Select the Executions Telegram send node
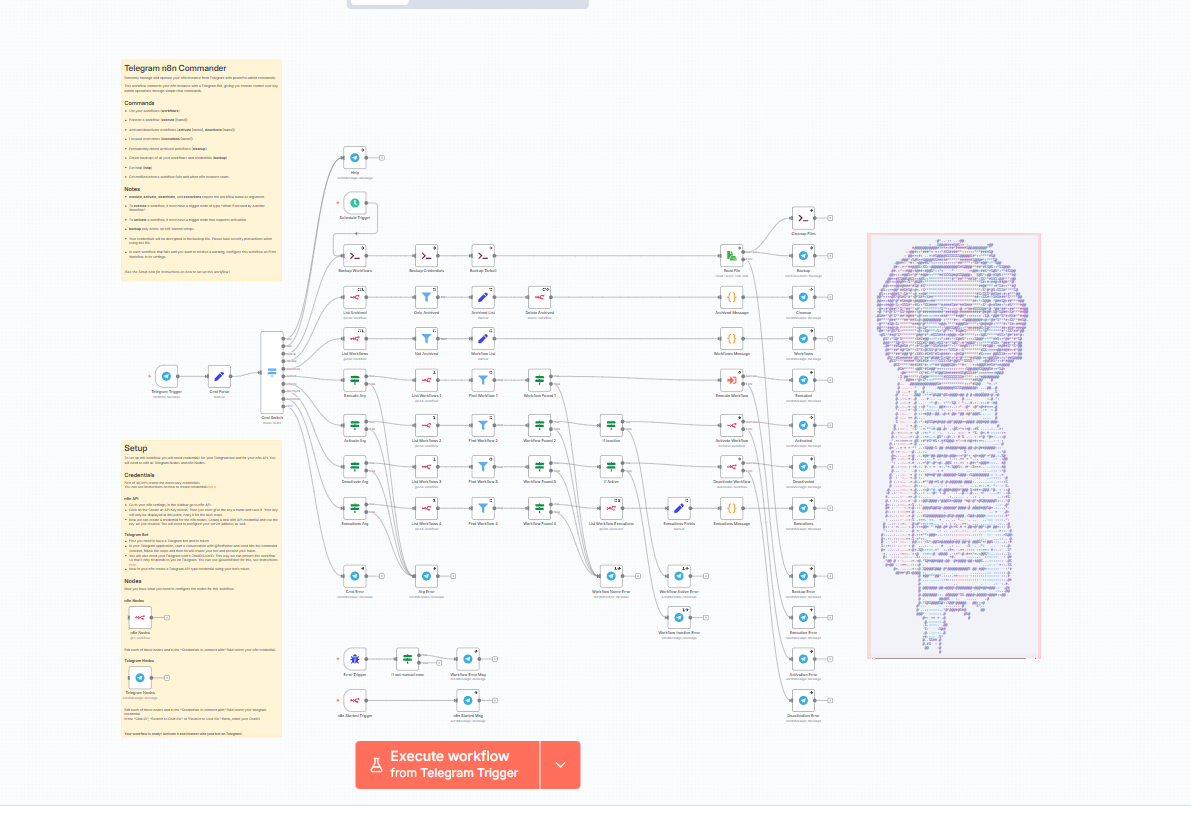The image size is (1191, 831). (803, 508)
